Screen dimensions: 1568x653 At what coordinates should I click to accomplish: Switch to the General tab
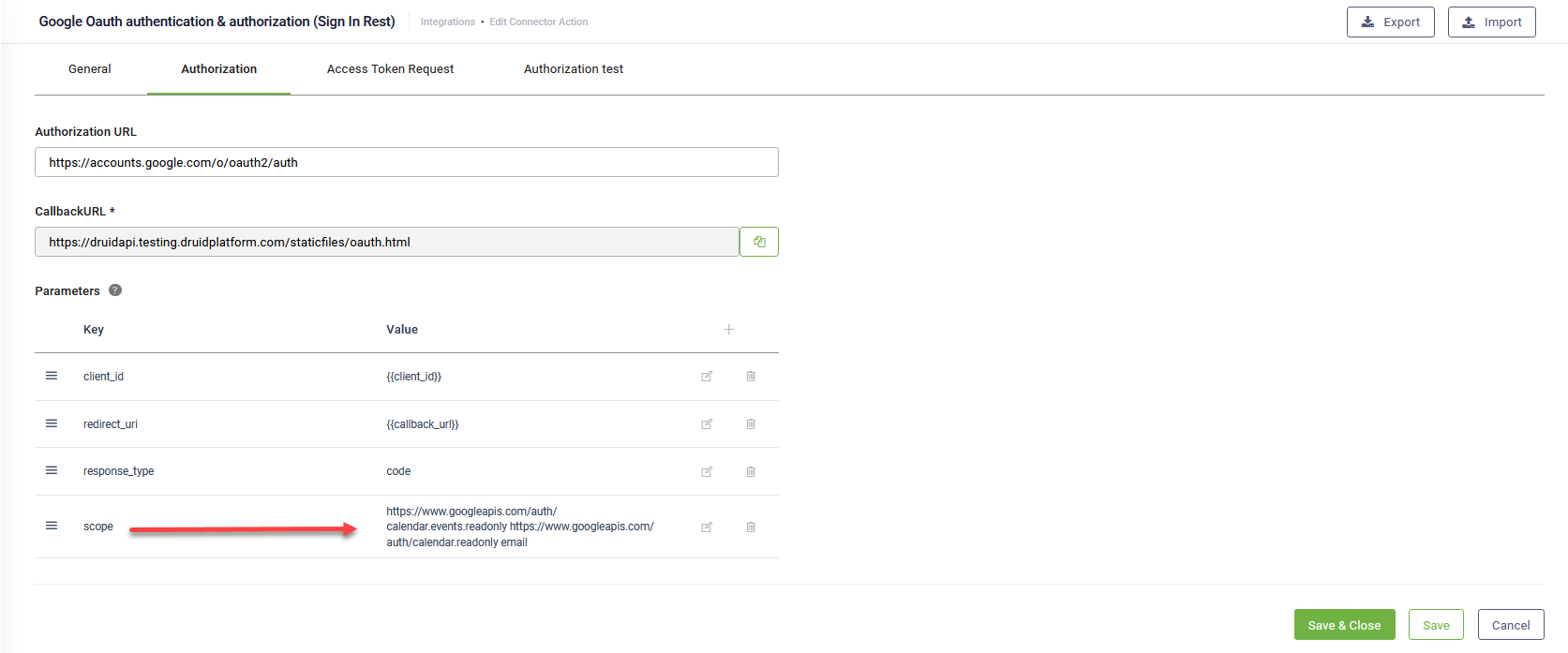pyautogui.click(x=90, y=69)
